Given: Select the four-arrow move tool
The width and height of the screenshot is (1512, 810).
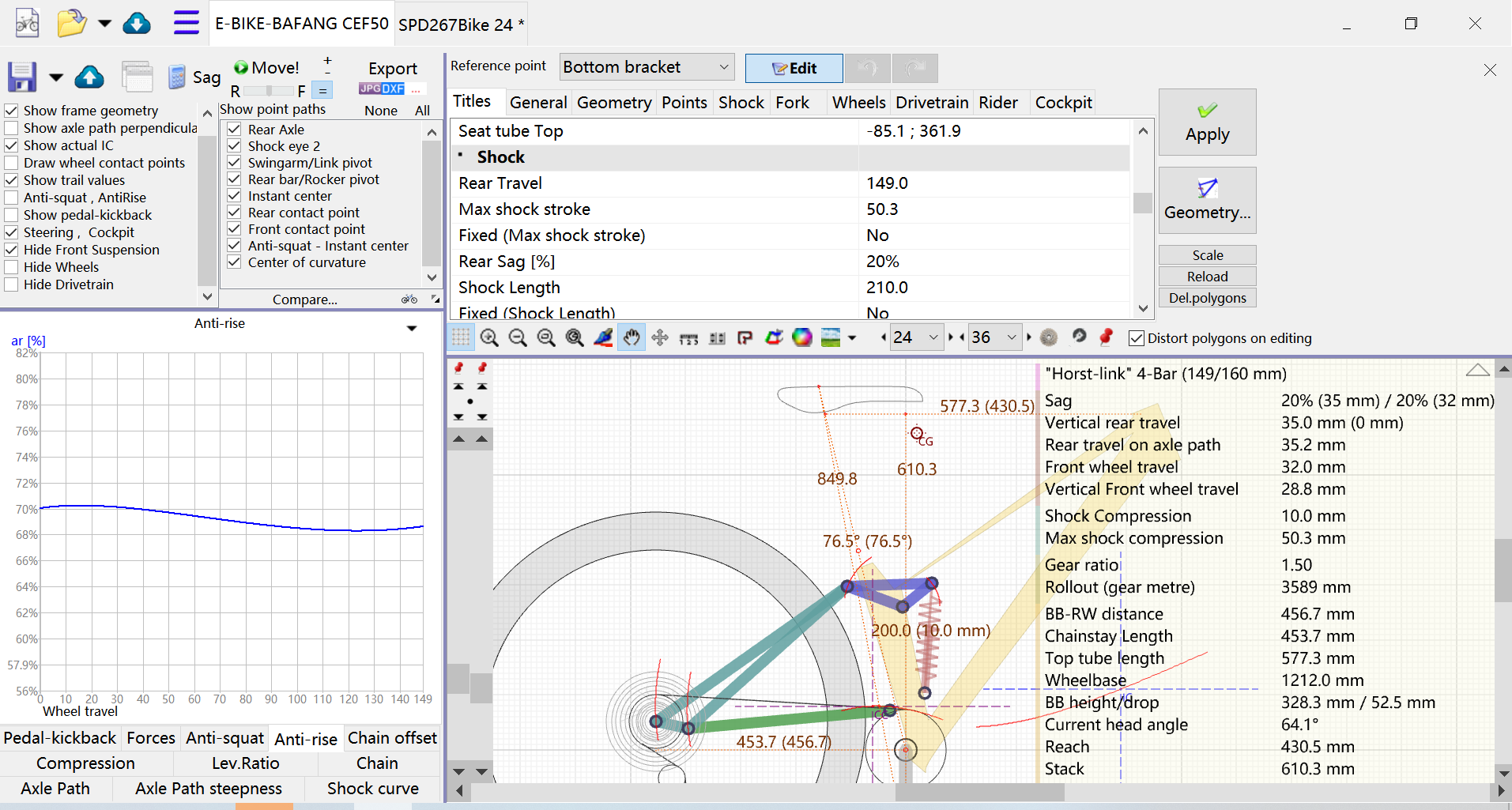Looking at the screenshot, I should point(660,337).
